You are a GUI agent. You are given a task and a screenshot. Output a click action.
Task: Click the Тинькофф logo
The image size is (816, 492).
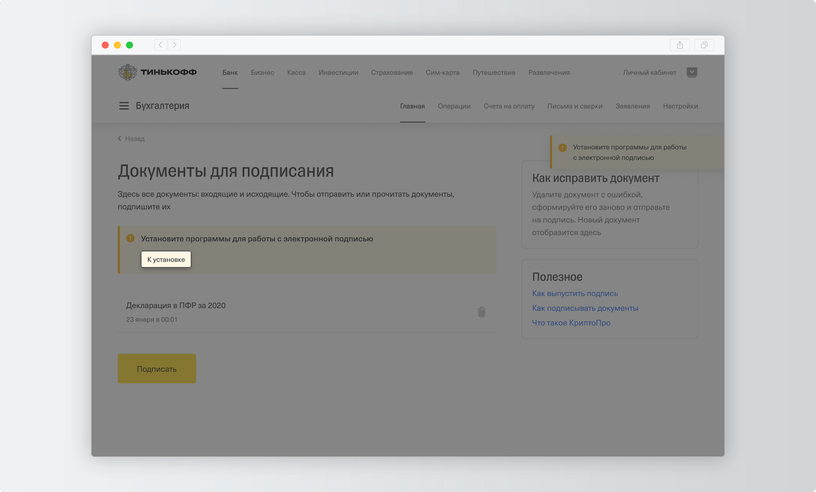[157, 72]
